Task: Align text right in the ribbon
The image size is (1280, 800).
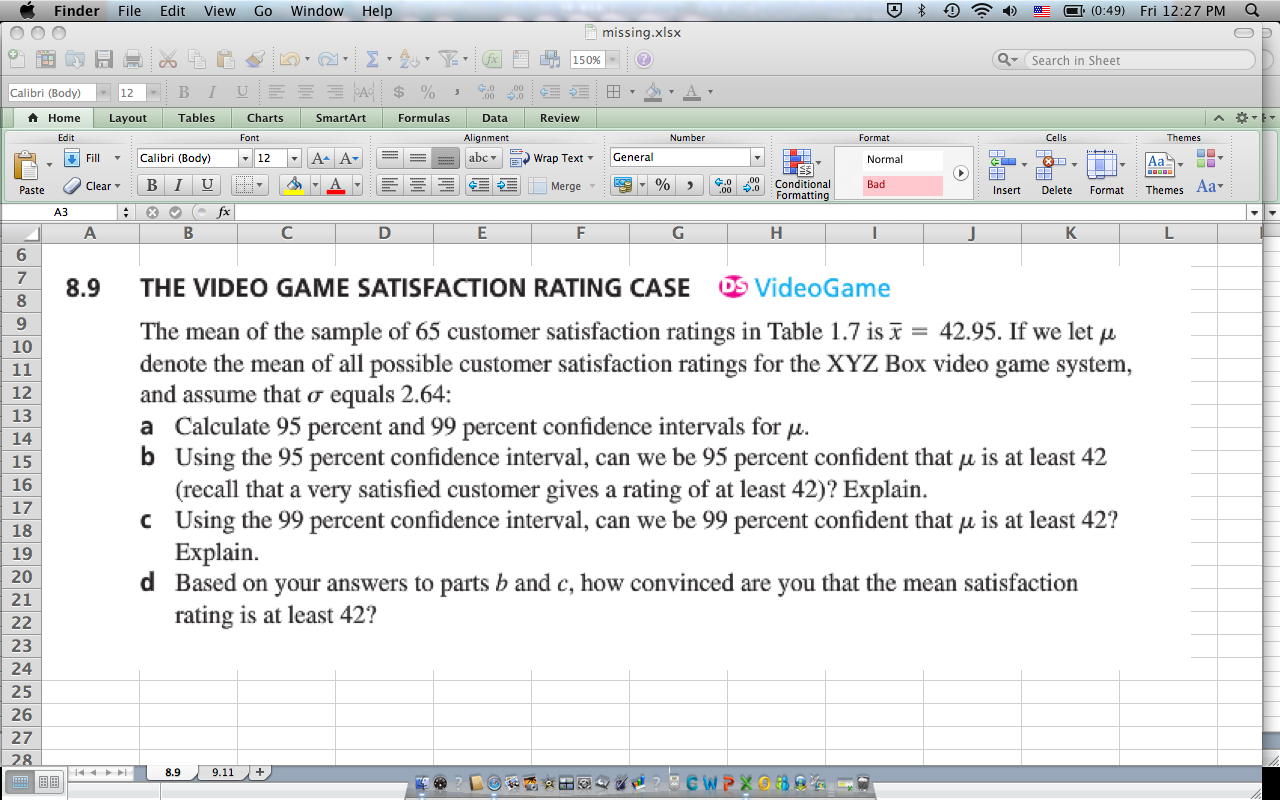Action: pyautogui.click(x=446, y=185)
